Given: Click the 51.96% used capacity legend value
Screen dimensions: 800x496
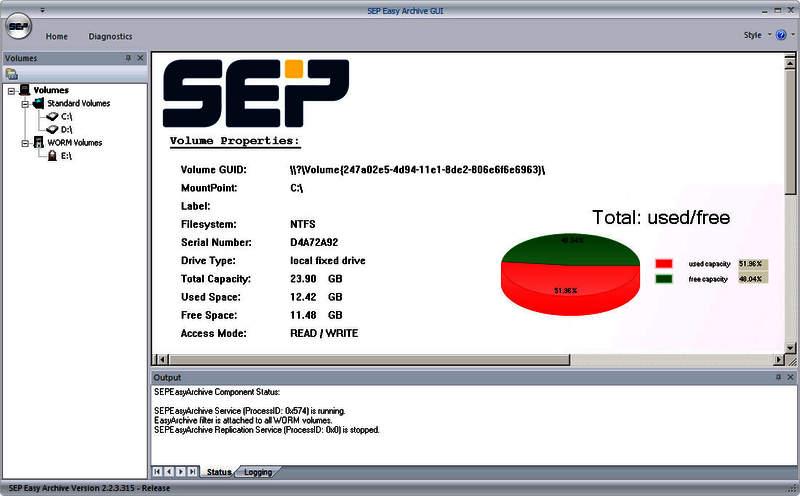Looking at the screenshot, I should pos(753,264).
